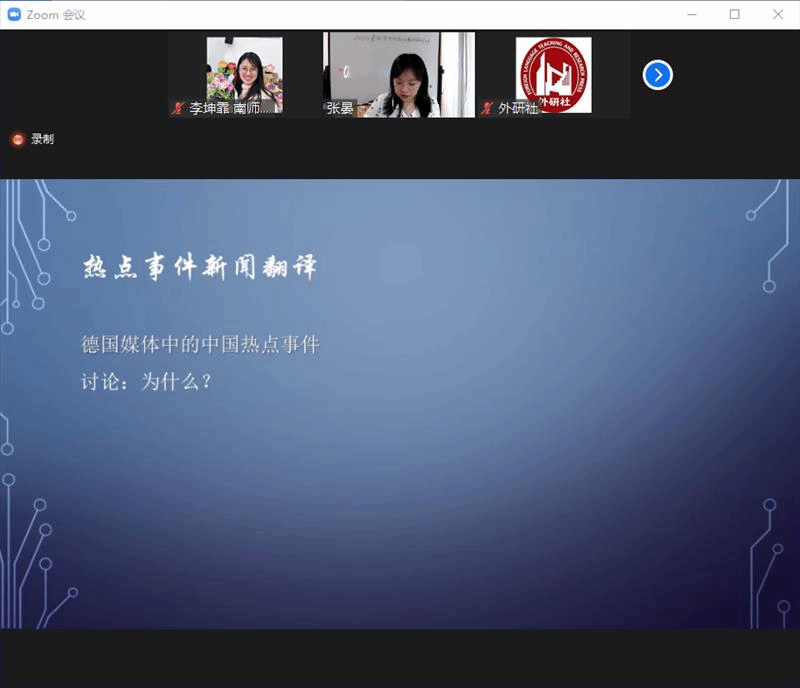Click the Zoom 会议 window title text

pos(58,14)
